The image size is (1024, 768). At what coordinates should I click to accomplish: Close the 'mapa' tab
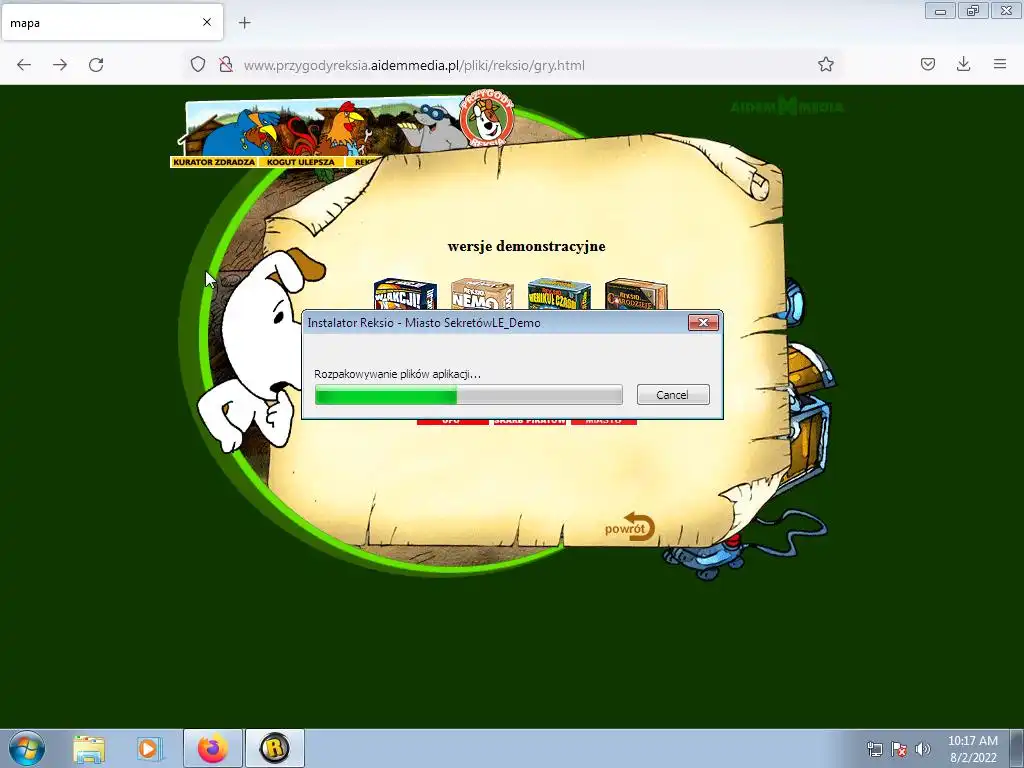pos(207,22)
